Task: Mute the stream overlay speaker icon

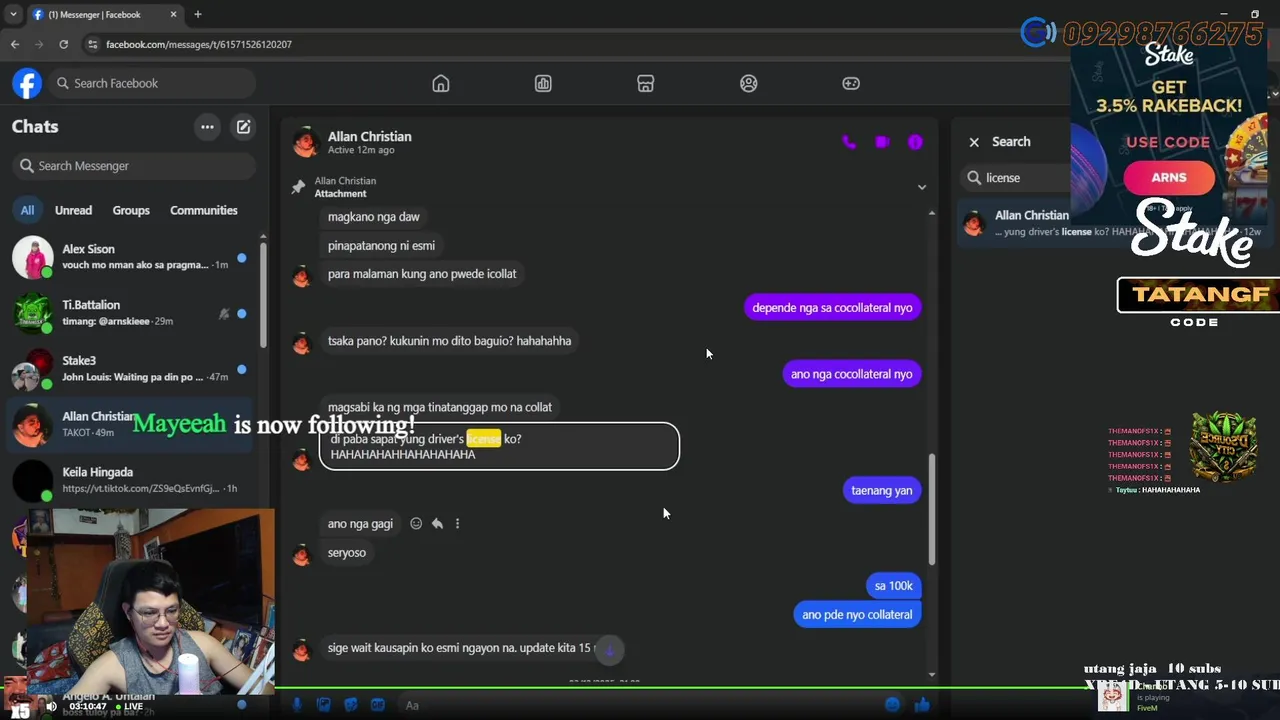Action: click(x=51, y=706)
